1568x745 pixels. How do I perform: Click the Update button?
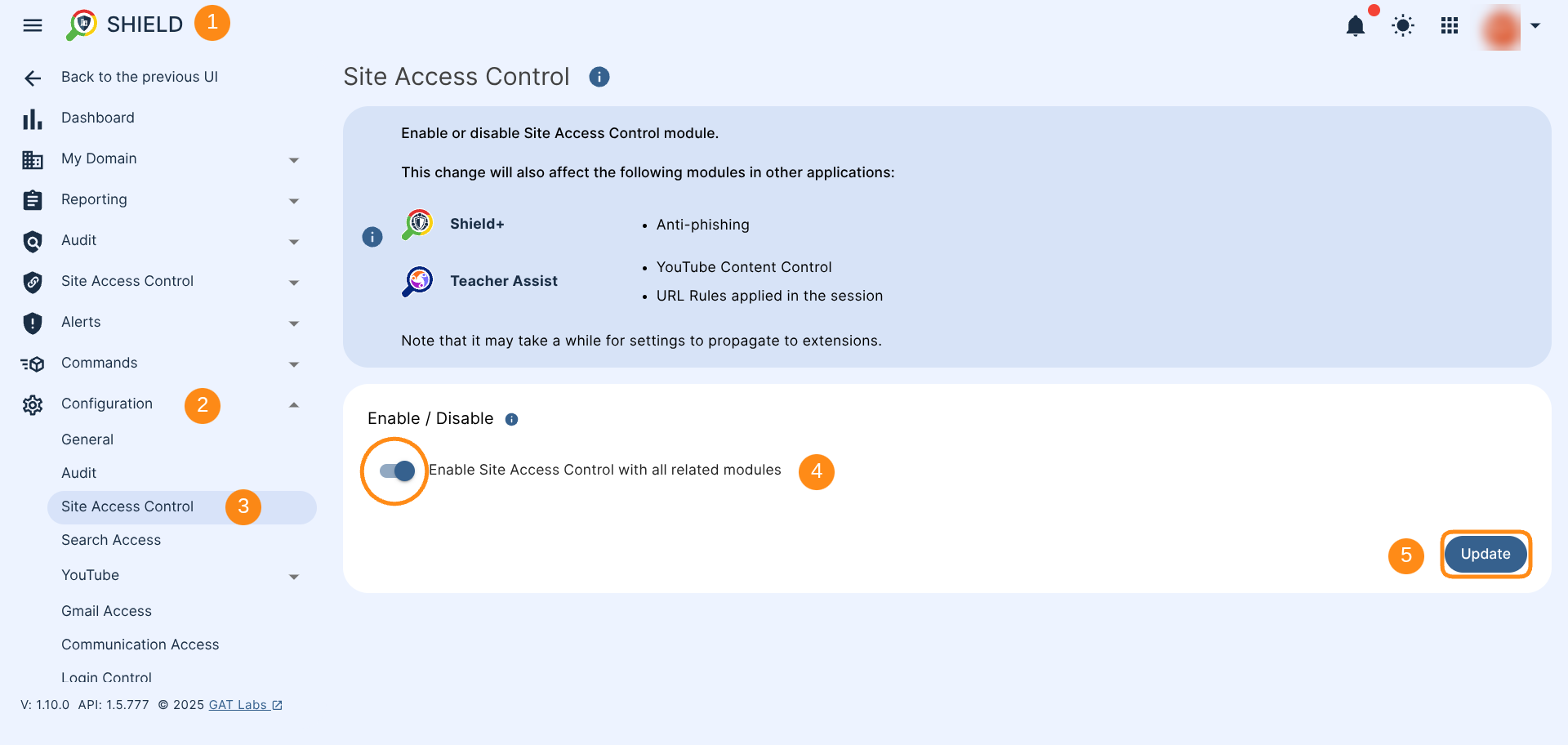[x=1486, y=554]
